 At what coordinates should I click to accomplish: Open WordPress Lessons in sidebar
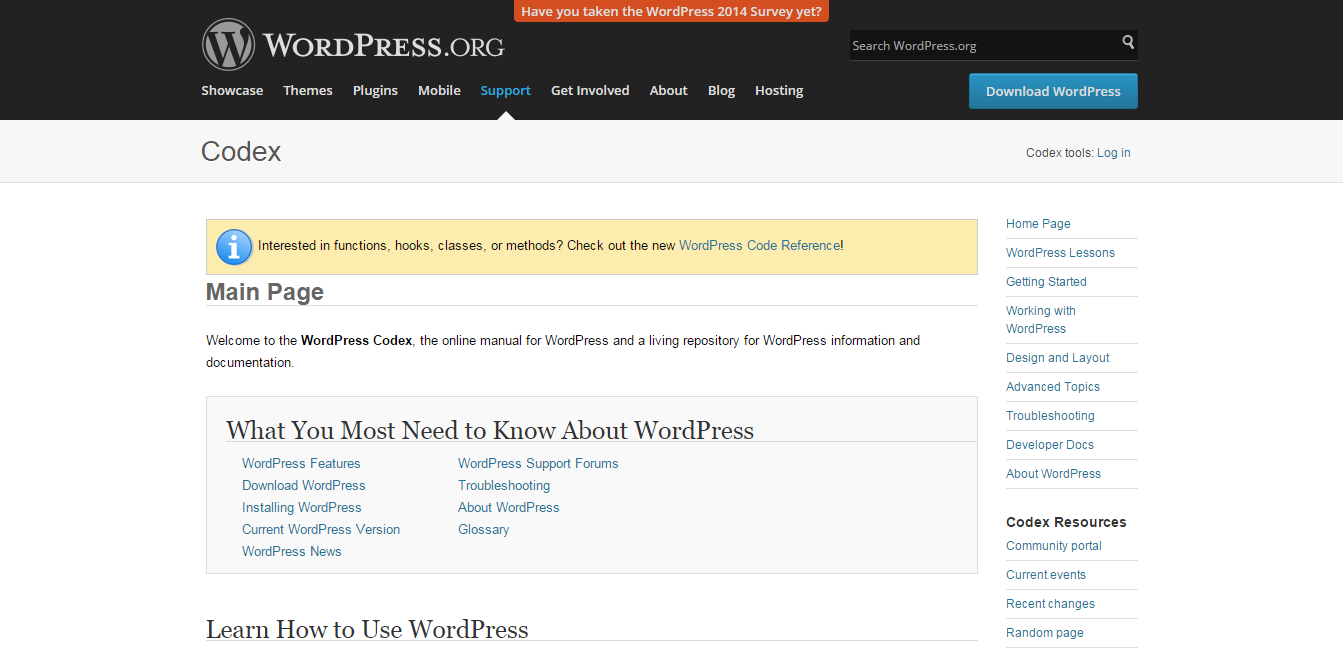coord(1060,253)
